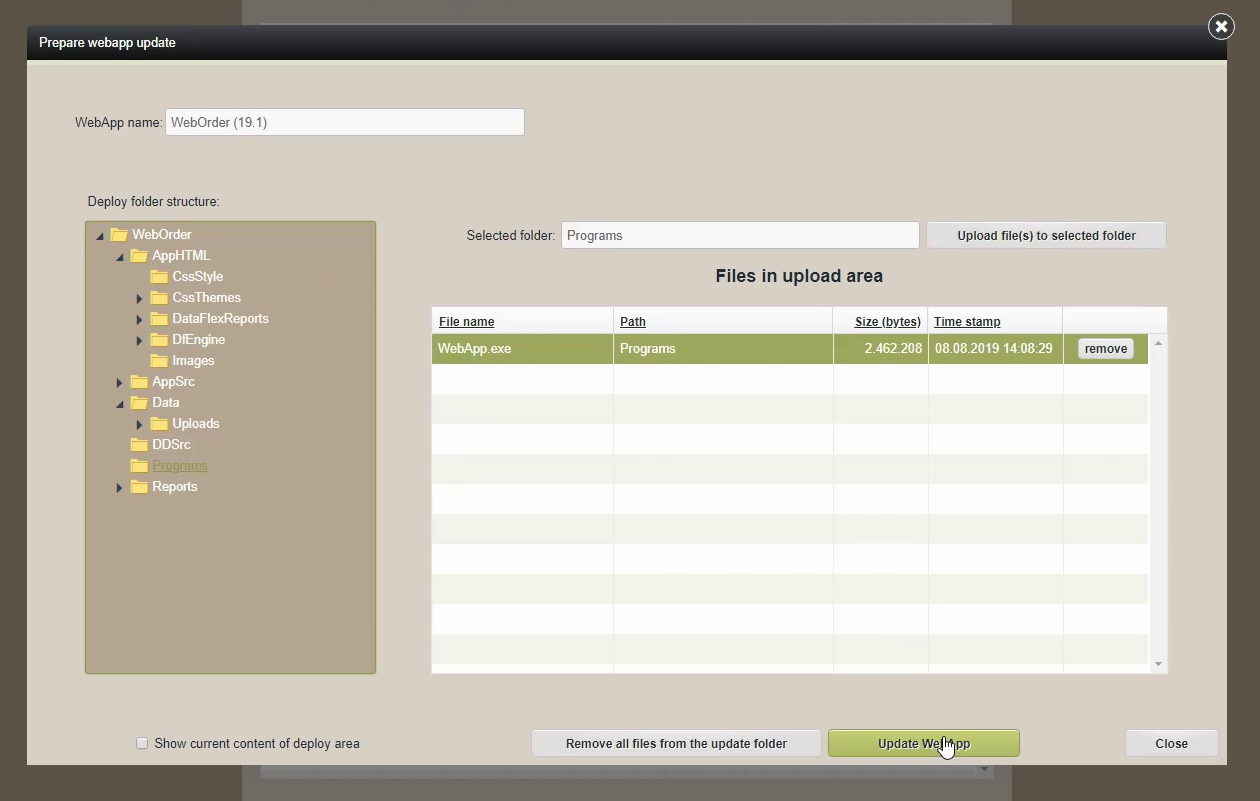Click Upload file(s) to selected folder

point(1046,236)
